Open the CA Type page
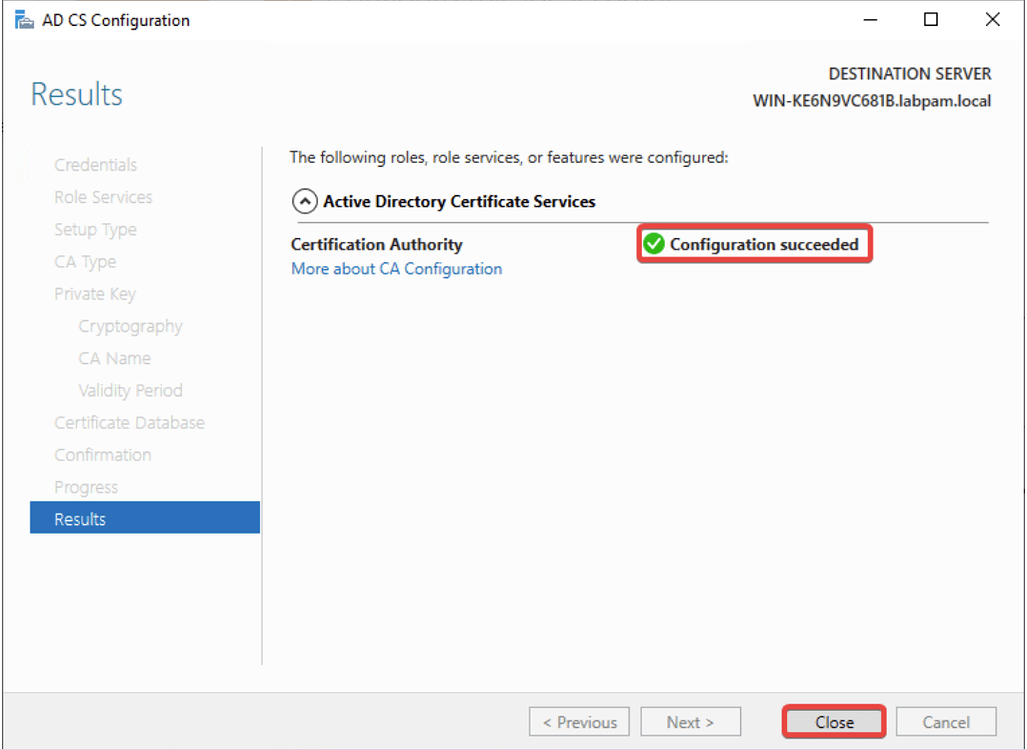 pos(85,261)
